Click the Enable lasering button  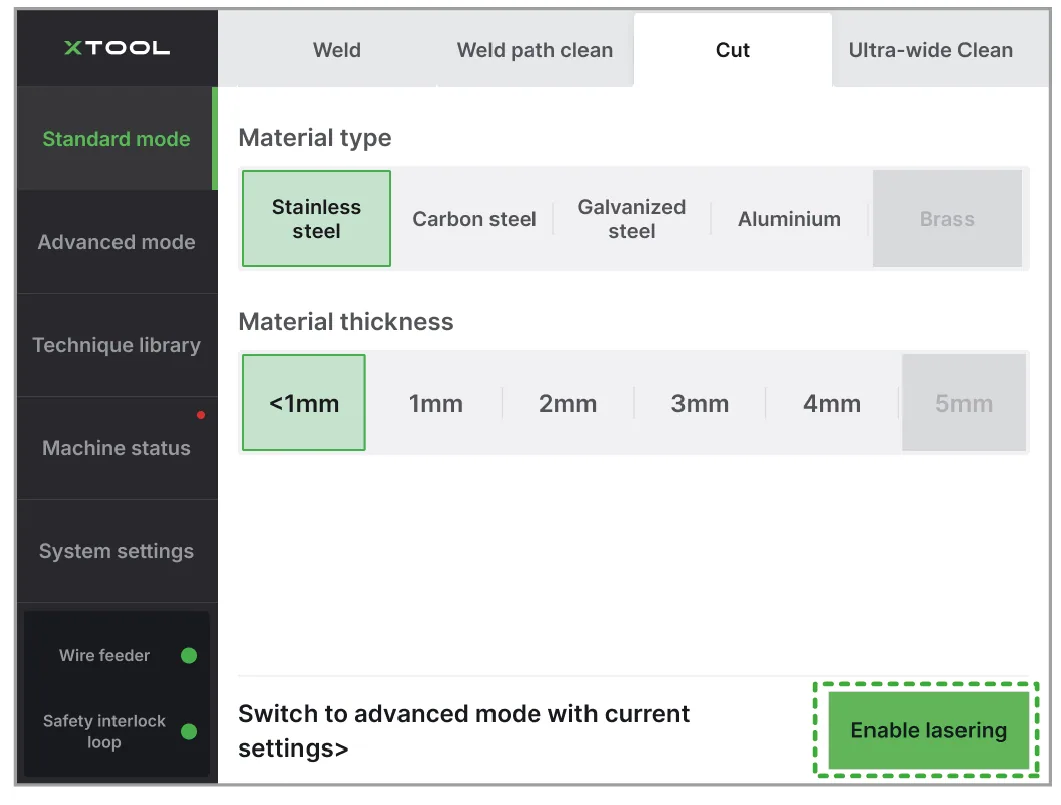click(928, 730)
